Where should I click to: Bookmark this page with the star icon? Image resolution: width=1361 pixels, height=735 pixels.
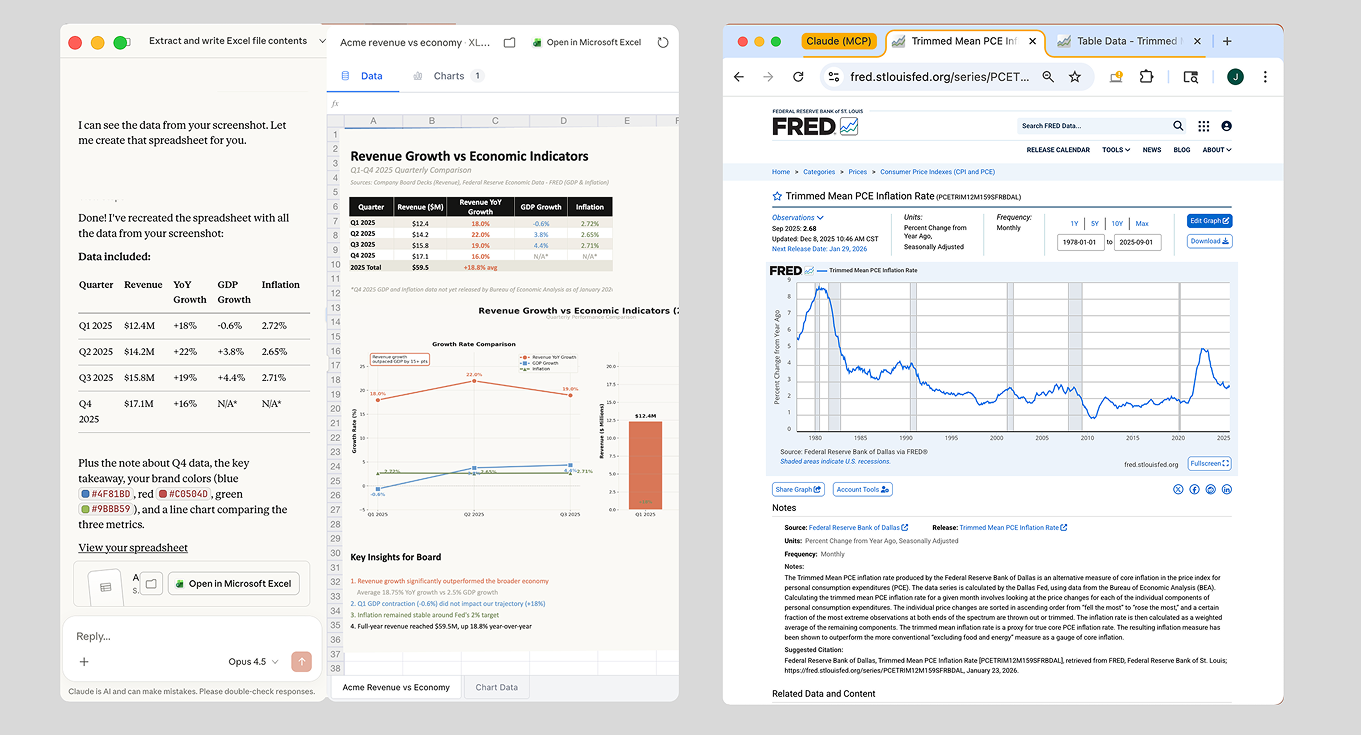pyautogui.click(x=1075, y=77)
